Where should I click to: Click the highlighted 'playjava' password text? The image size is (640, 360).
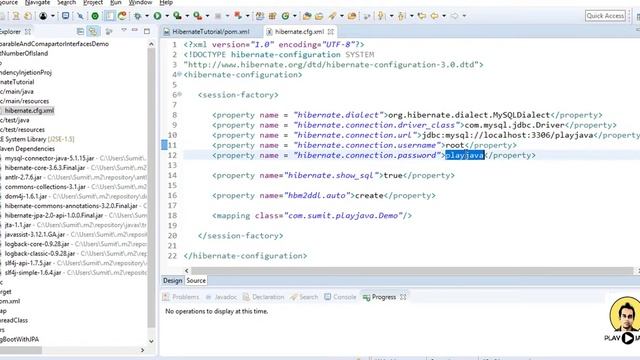point(464,155)
